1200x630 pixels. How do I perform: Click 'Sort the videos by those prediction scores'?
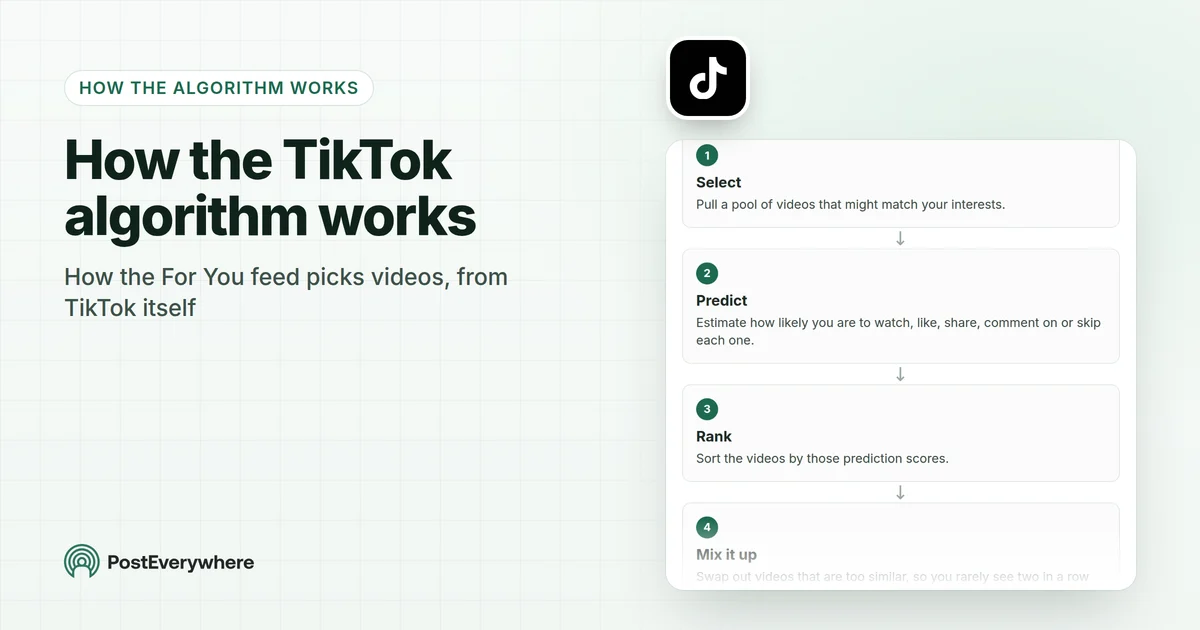tap(822, 459)
